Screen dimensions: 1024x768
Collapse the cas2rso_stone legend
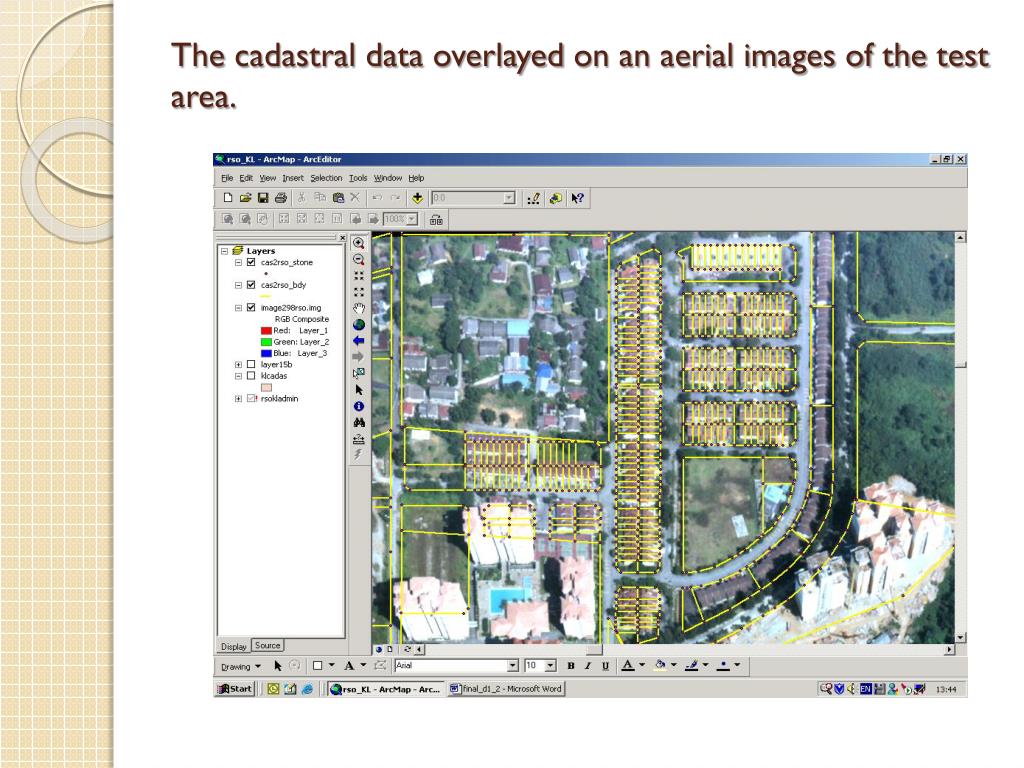[238, 263]
